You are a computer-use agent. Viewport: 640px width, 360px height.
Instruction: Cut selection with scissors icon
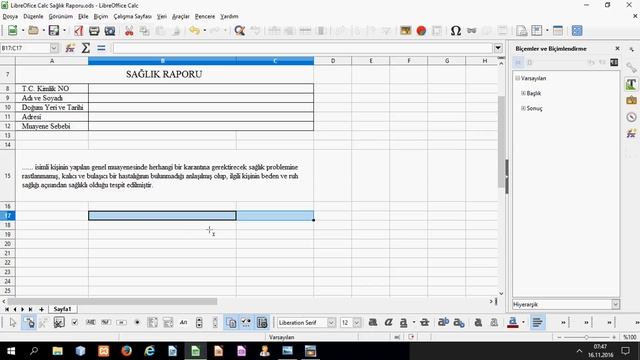coord(129,31)
